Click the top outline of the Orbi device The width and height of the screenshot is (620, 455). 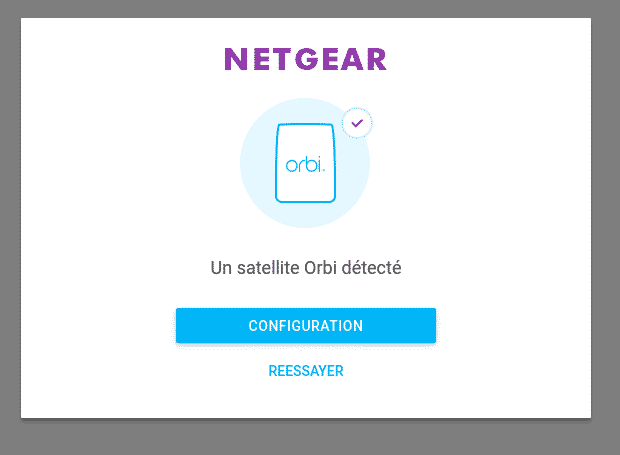(305, 124)
